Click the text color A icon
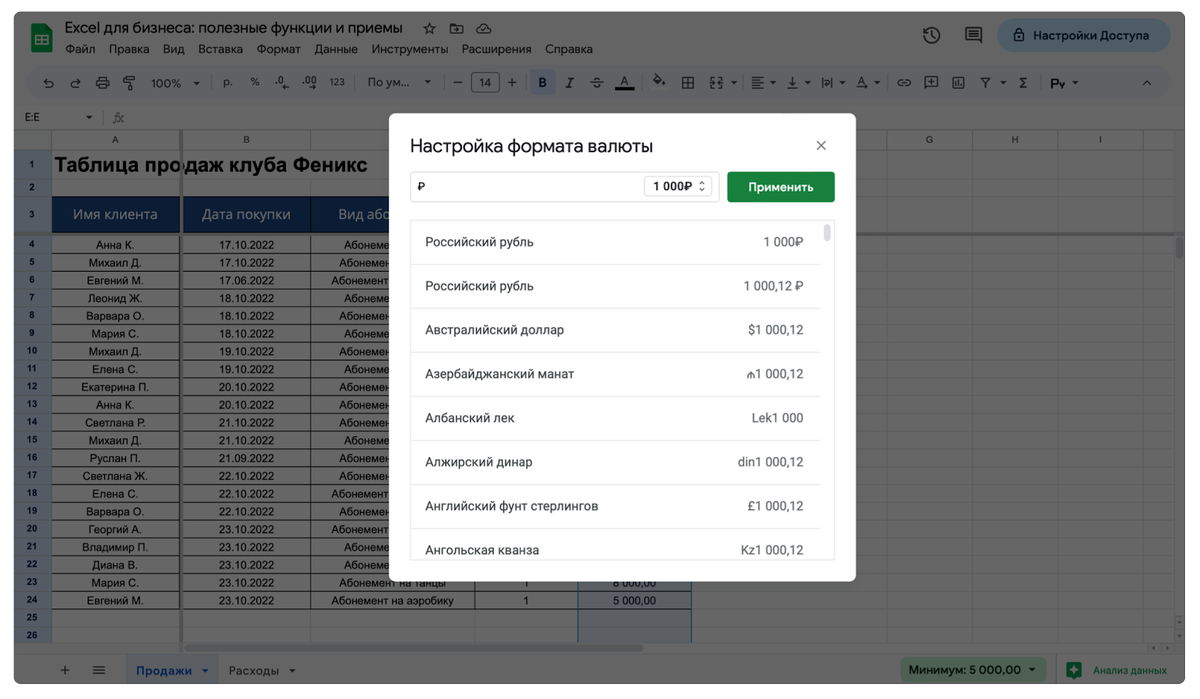The image size is (1200, 699). click(x=624, y=83)
